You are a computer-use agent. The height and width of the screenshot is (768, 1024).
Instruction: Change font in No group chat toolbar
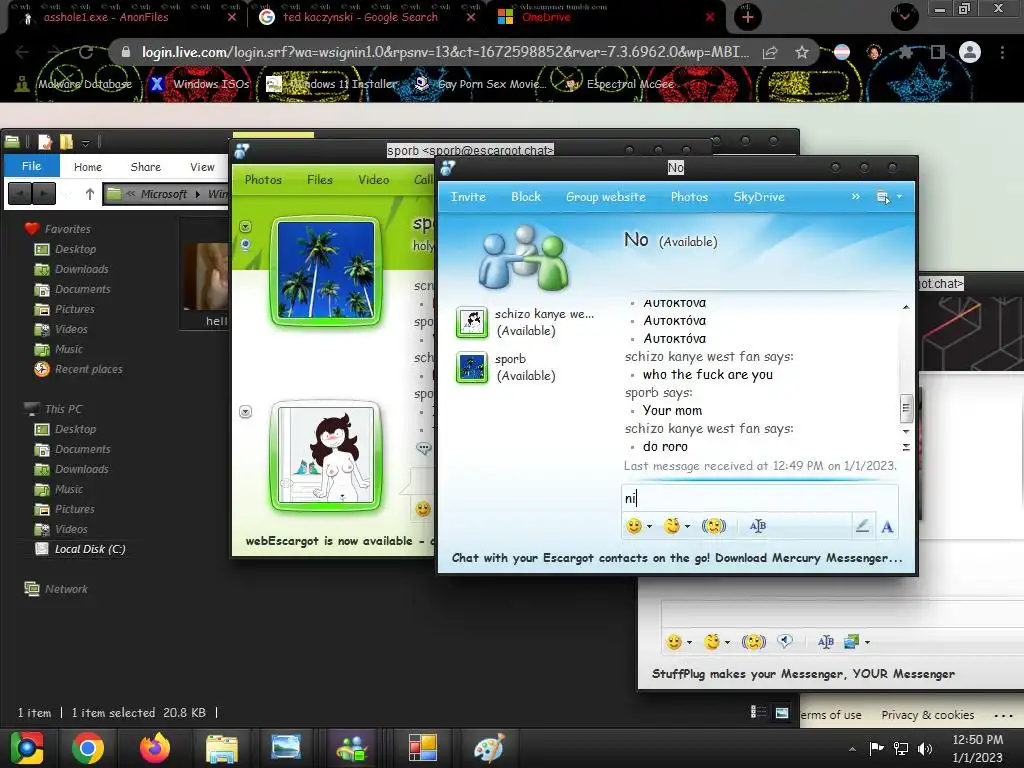click(x=758, y=526)
